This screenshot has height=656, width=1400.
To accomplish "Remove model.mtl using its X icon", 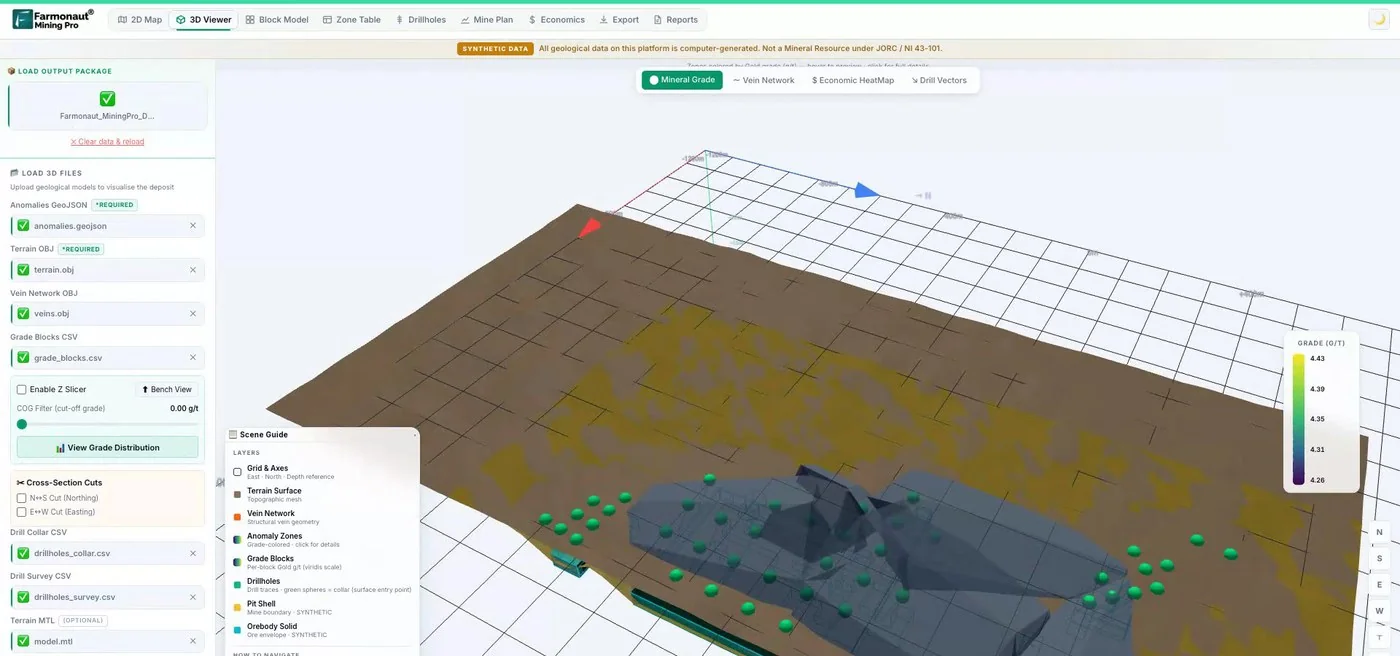I will [x=193, y=641].
